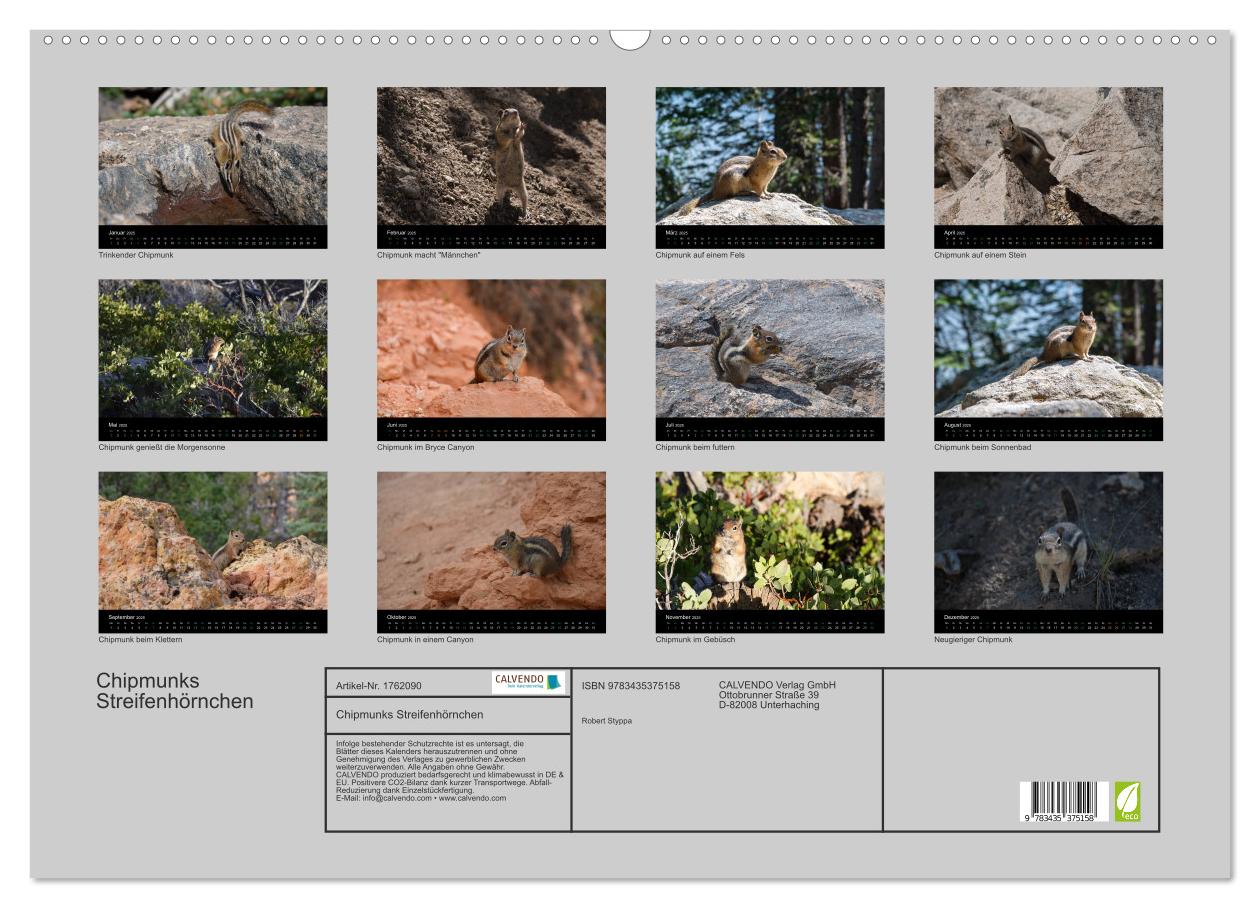The width and height of the screenshot is (1260, 908).
Task: Click the Dezember calendar strip
Action: click(x=1048, y=622)
